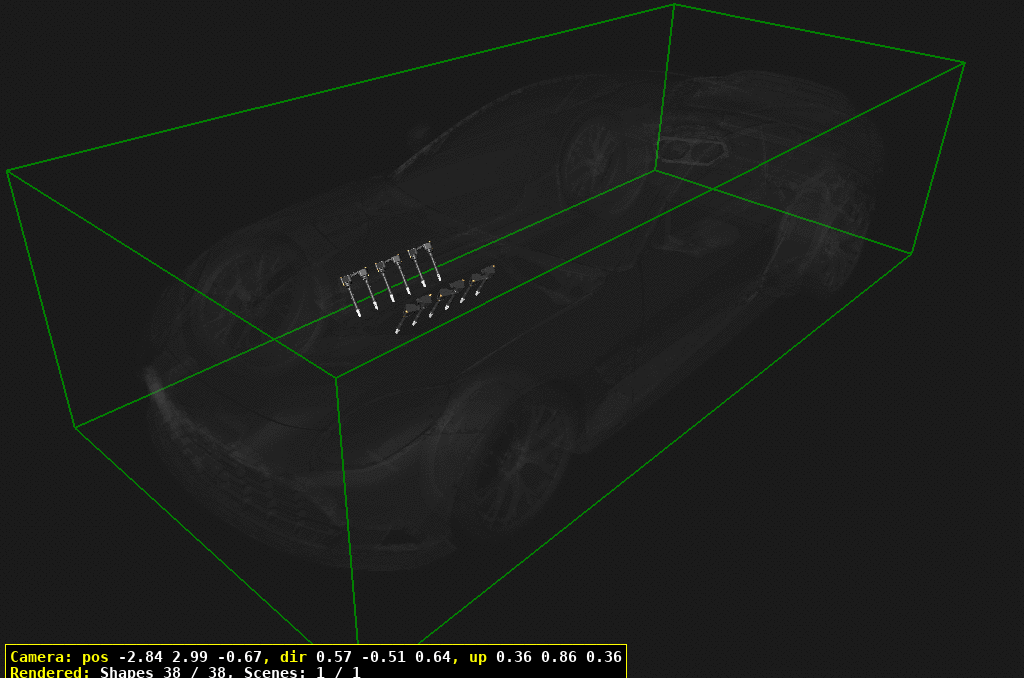
Task: Click the yellow border of the status panel
Action: pyautogui.click(x=4, y=660)
